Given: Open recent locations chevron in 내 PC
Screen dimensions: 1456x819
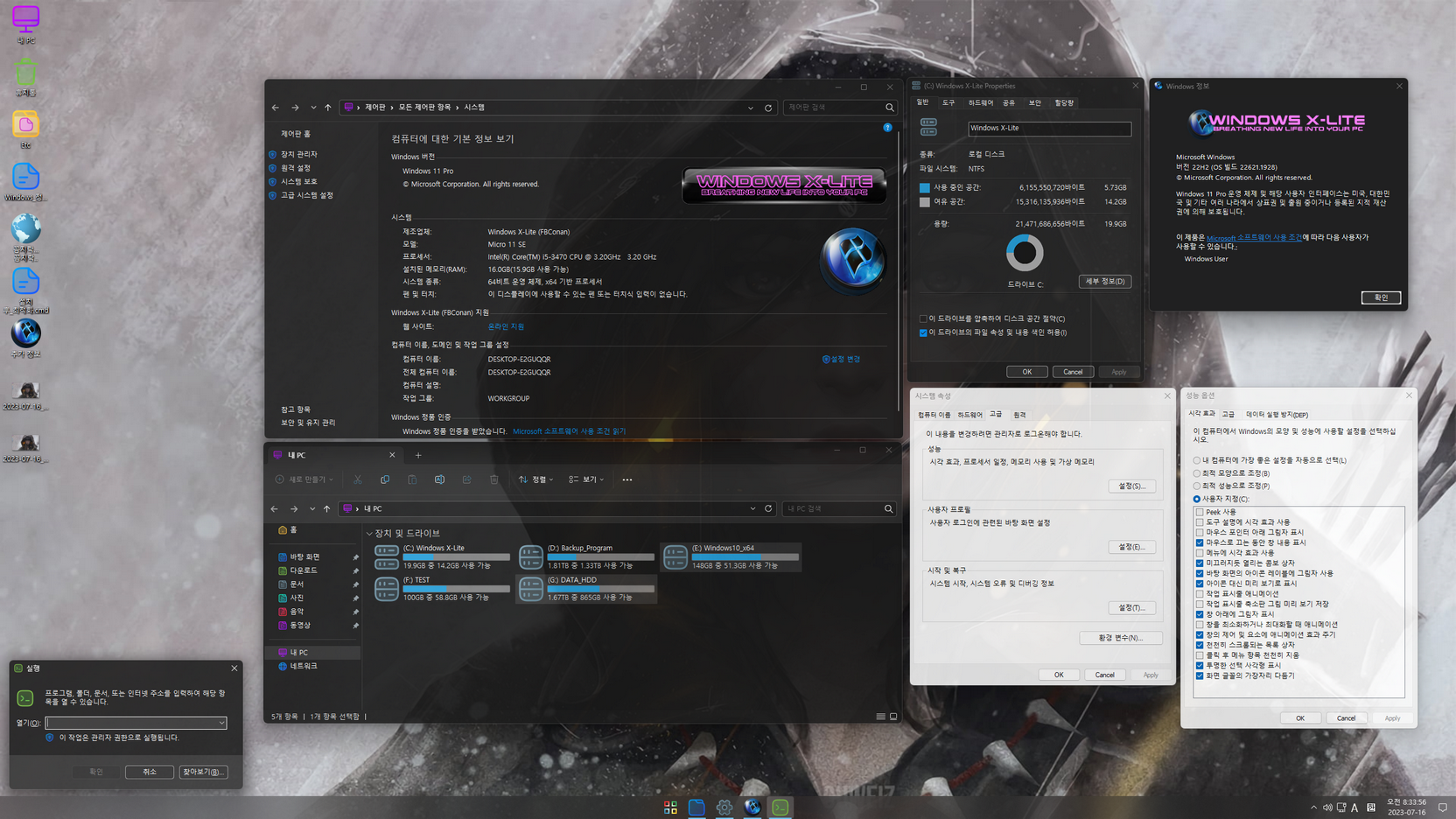Looking at the screenshot, I should point(312,508).
